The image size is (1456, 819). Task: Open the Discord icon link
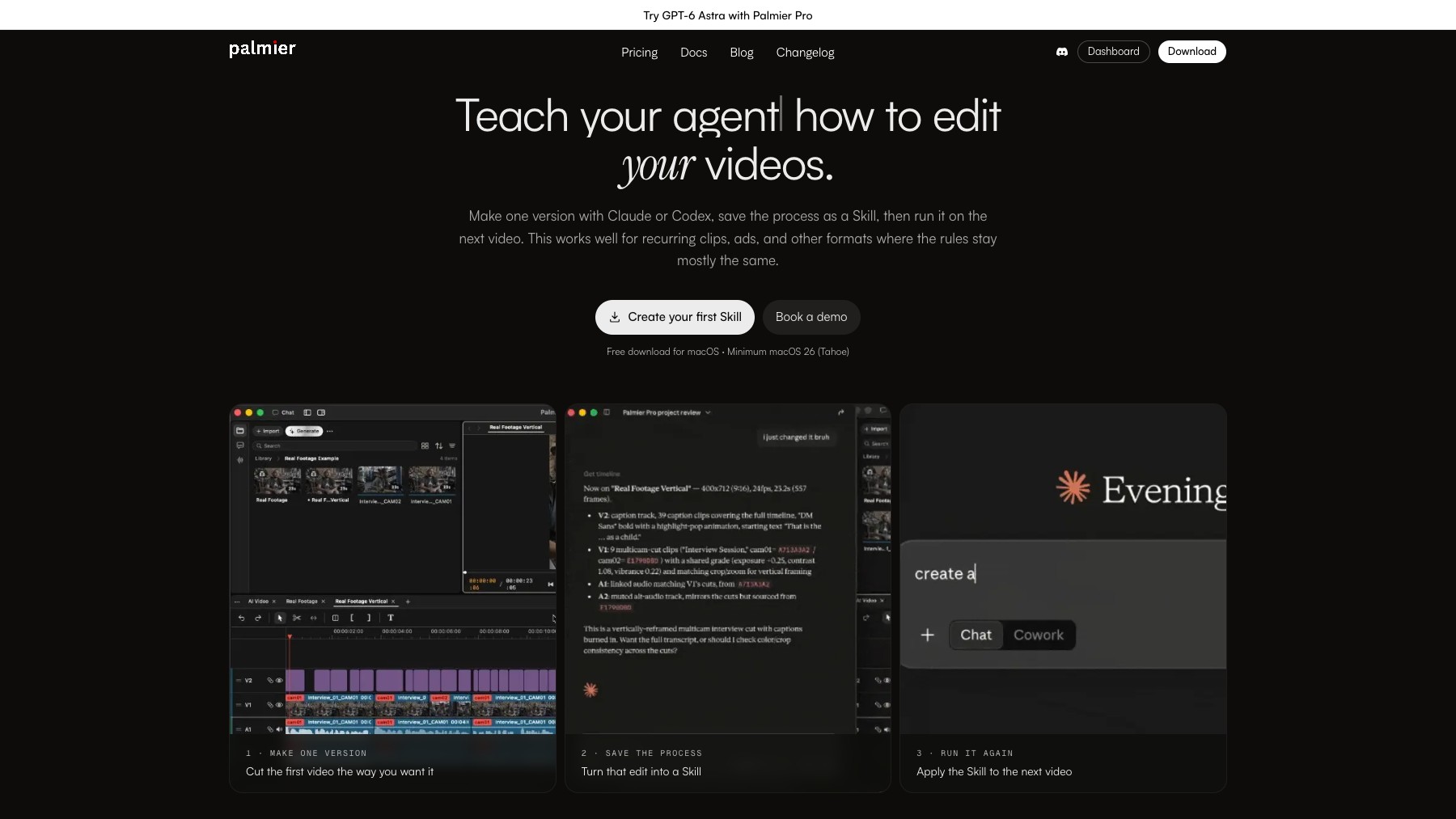pos(1061,52)
